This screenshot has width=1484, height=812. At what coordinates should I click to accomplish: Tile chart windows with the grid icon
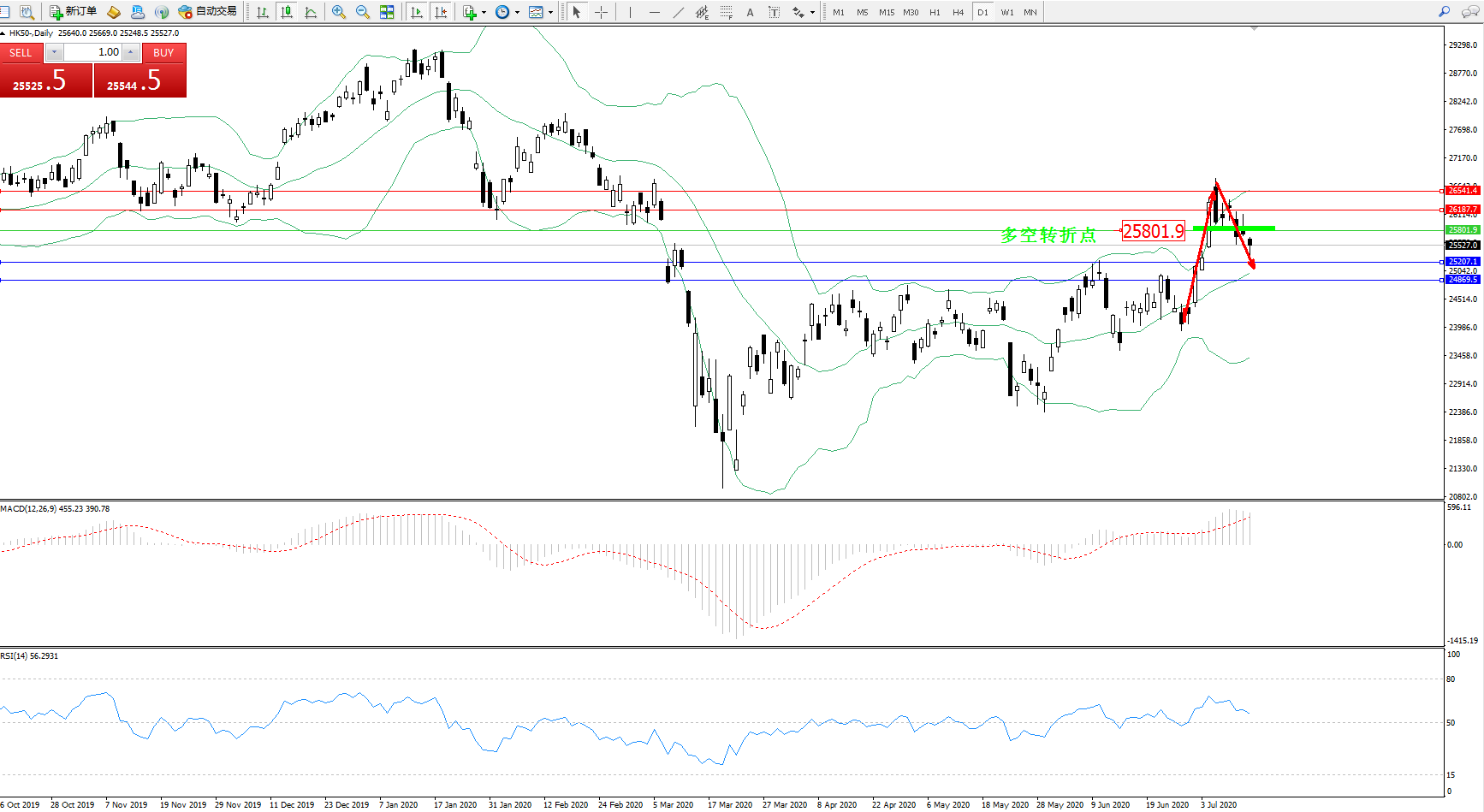[387, 12]
